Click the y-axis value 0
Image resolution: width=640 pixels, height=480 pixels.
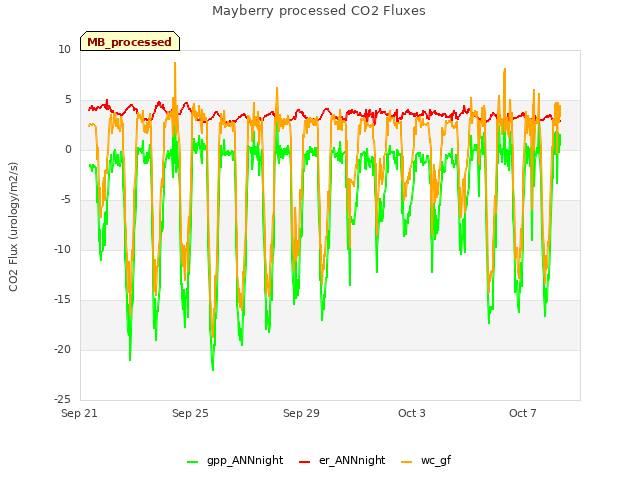click(68, 149)
